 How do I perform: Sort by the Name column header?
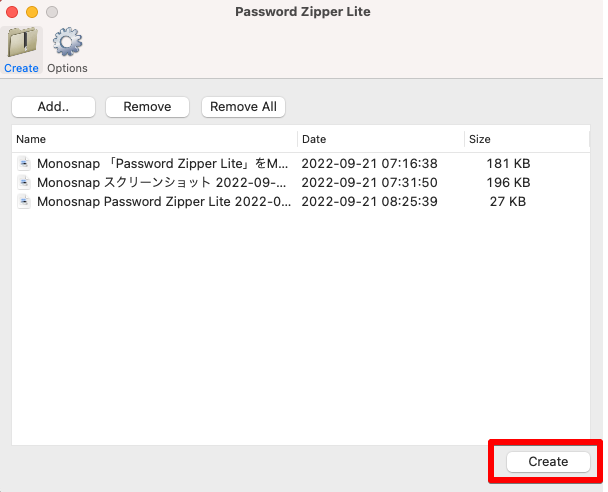click(155, 139)
